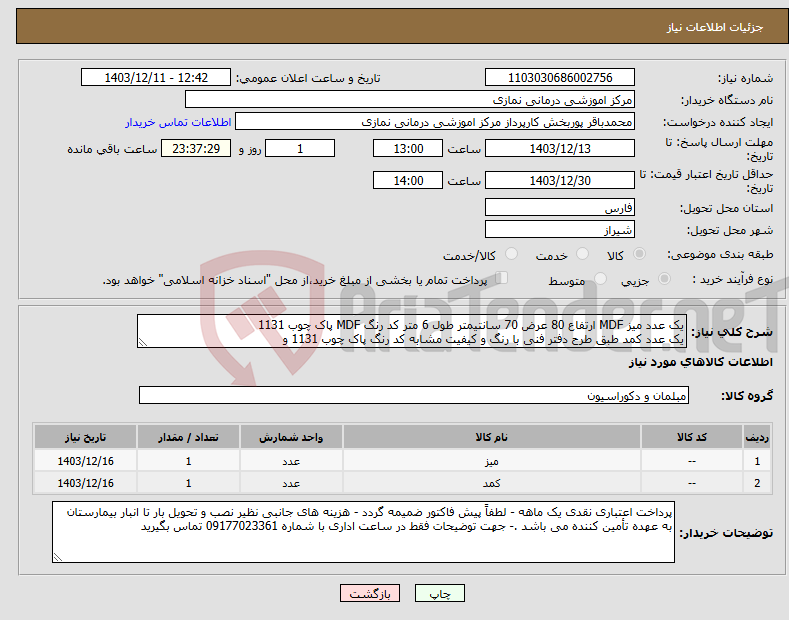Viewport: 789px width, 620px height.
Task: Click the announcement date field 1403/12/11 - 12:42
Action: pyautogui.click(x=156, y=78)
